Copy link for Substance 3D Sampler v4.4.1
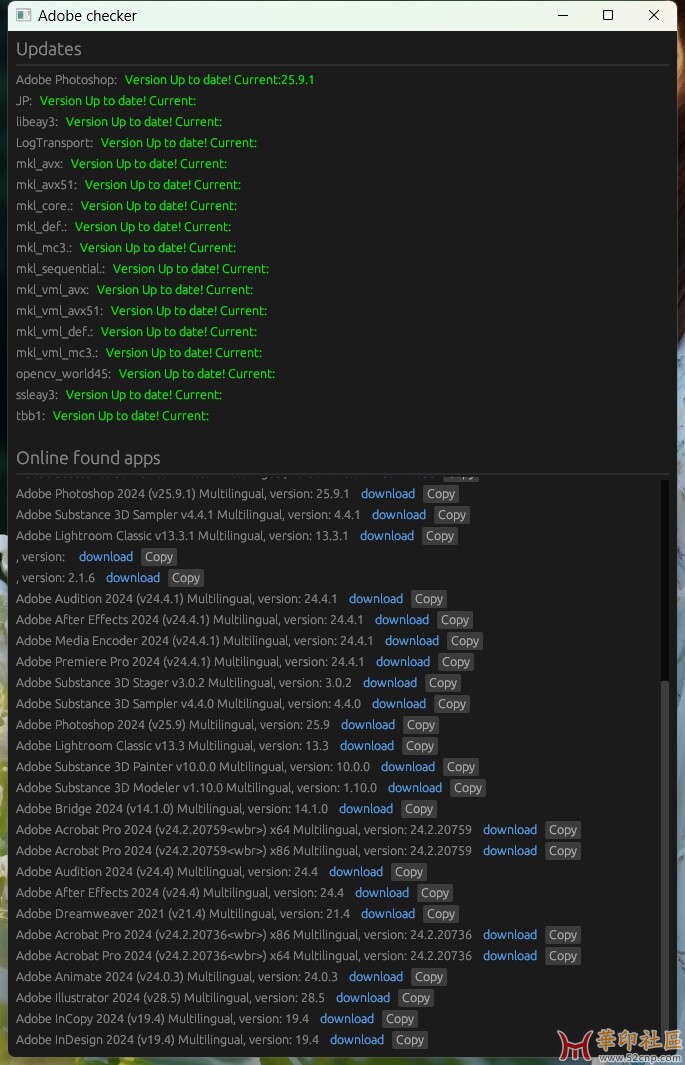685x1065 pixels. (x=451, y=515)
